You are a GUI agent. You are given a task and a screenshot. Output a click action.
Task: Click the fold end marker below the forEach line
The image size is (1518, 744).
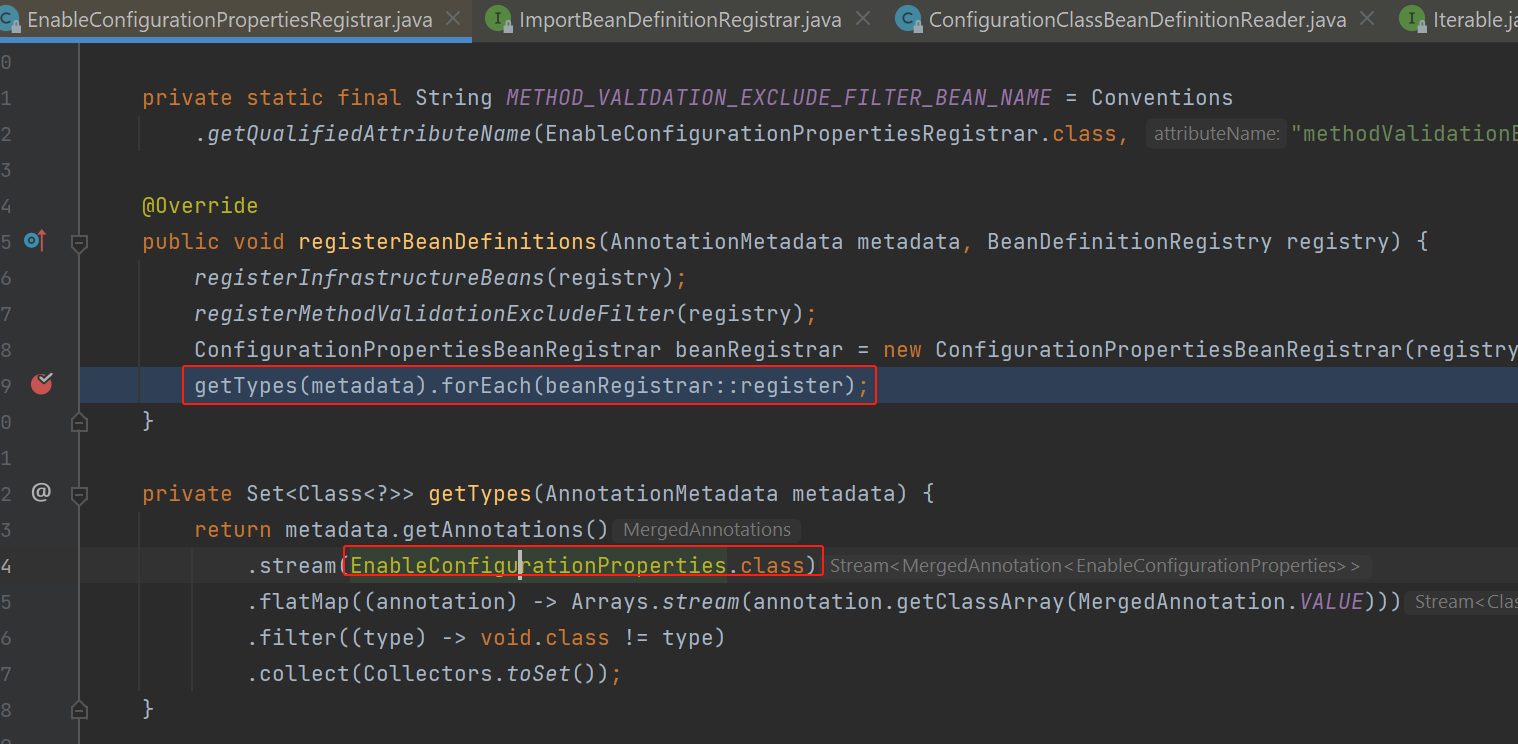(x=80, y=422)
